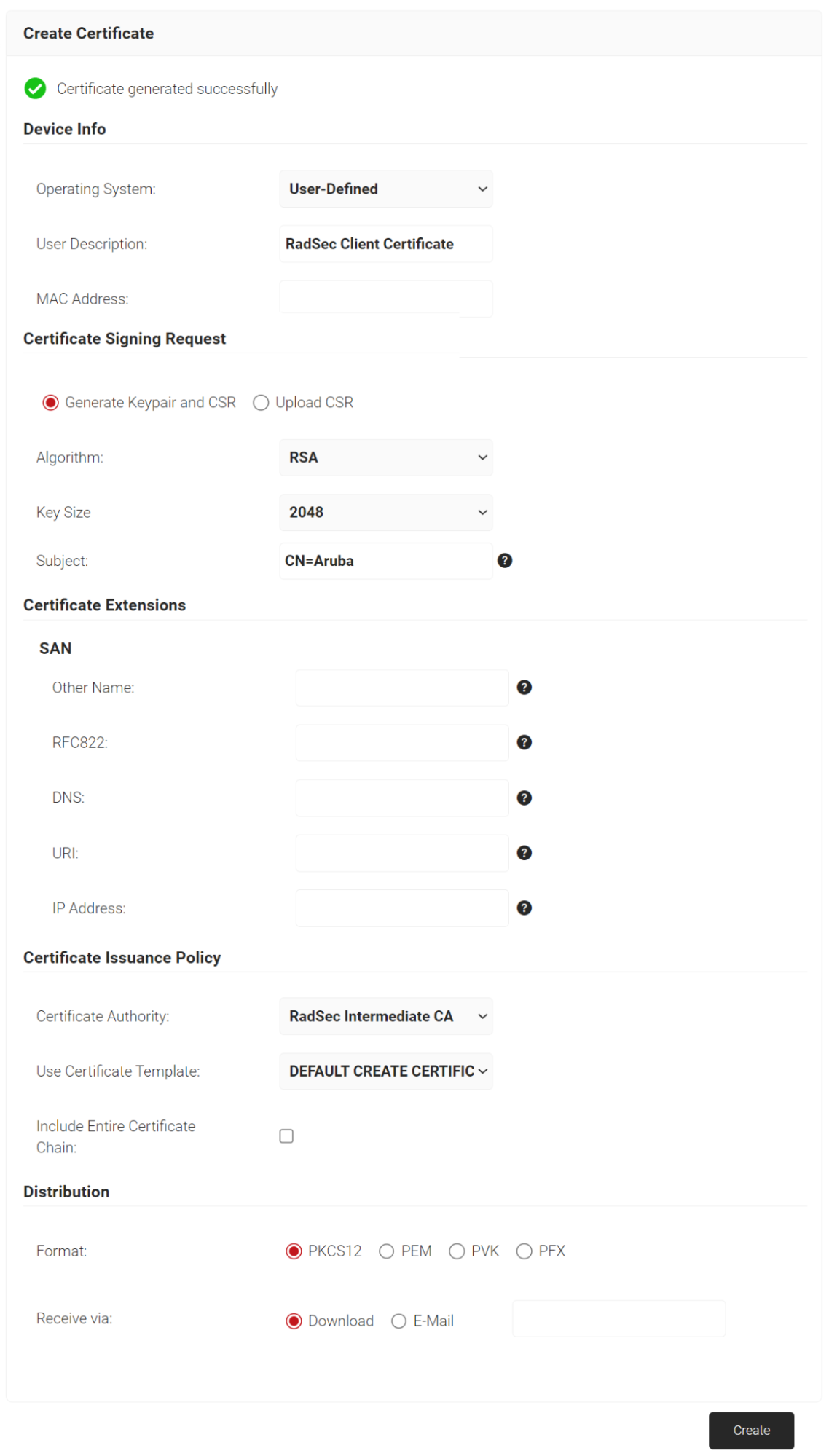Pick the PFX format option
This screenshot has width=829, height=1456.
click(524, 1251)
